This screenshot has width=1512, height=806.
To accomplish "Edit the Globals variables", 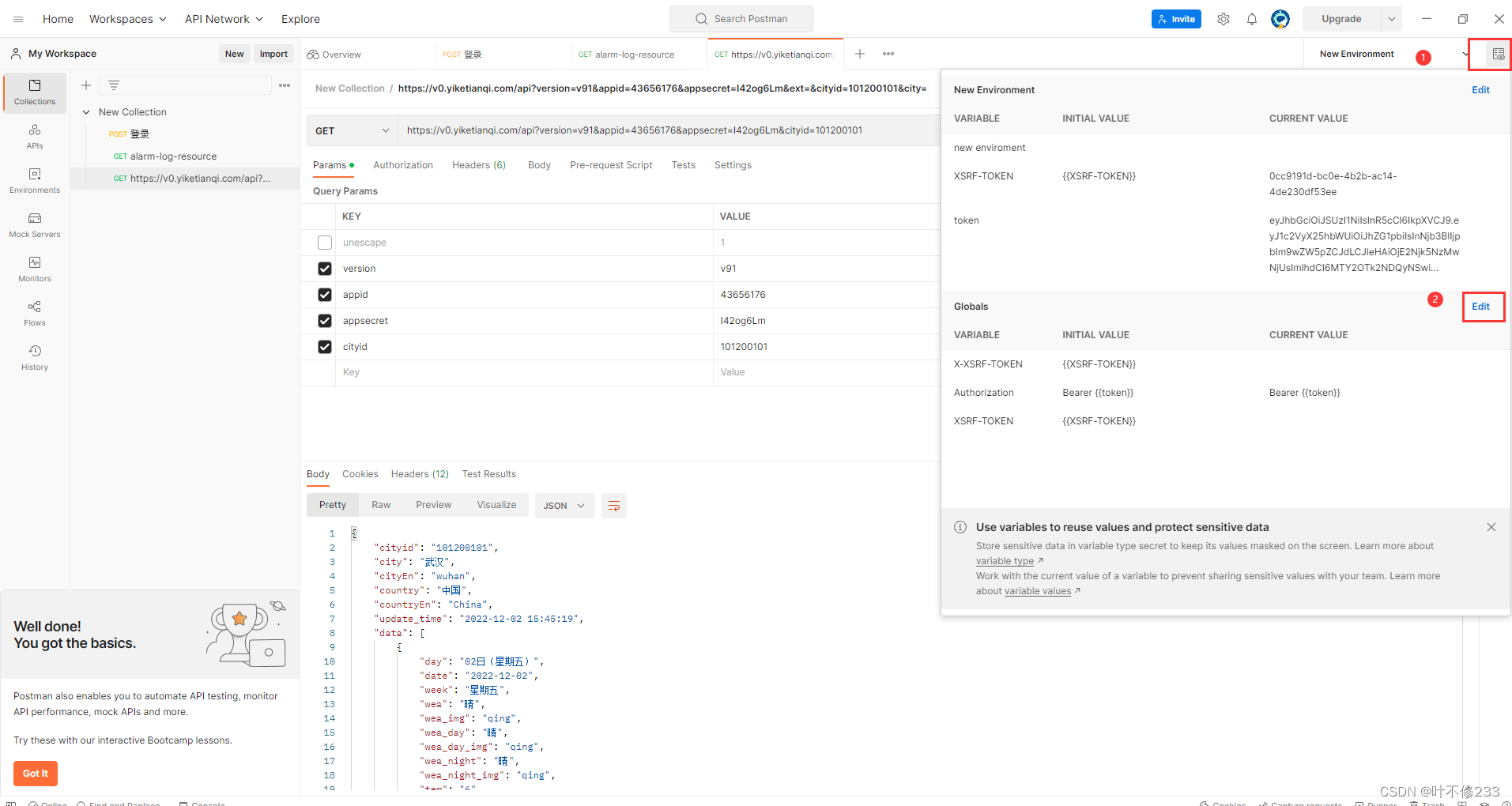I will point(1480,307).
